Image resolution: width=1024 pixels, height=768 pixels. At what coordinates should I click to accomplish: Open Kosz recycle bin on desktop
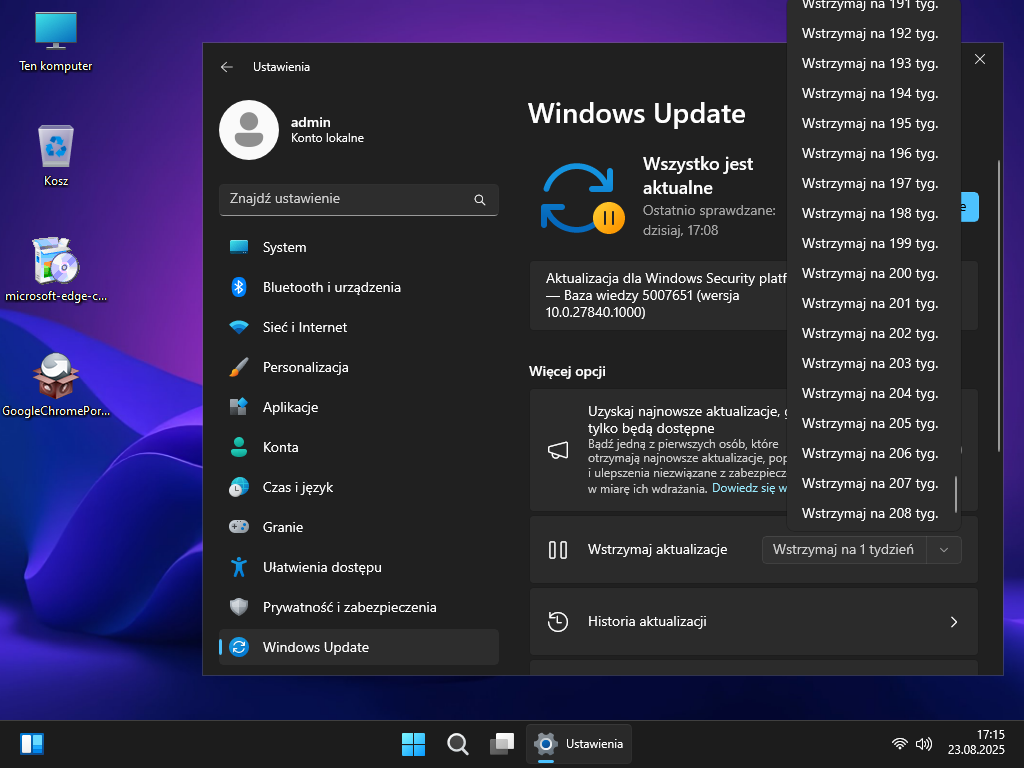(56, 147)
